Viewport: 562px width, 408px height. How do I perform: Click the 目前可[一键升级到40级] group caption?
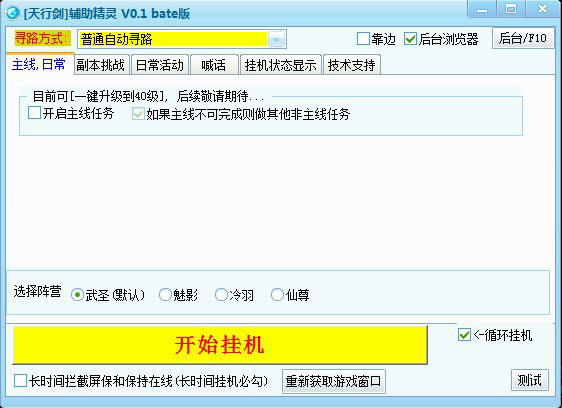(x=149, y=96)
